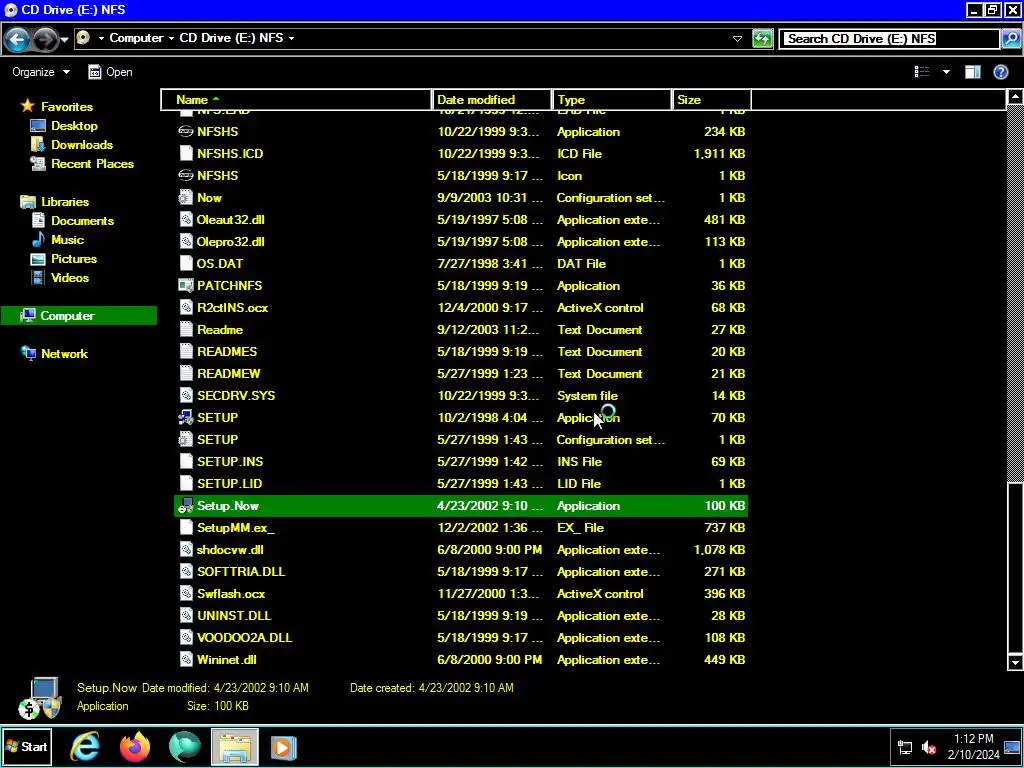
Task: Select the 70 KB SETUP Application icon
Action: [186, 417]
